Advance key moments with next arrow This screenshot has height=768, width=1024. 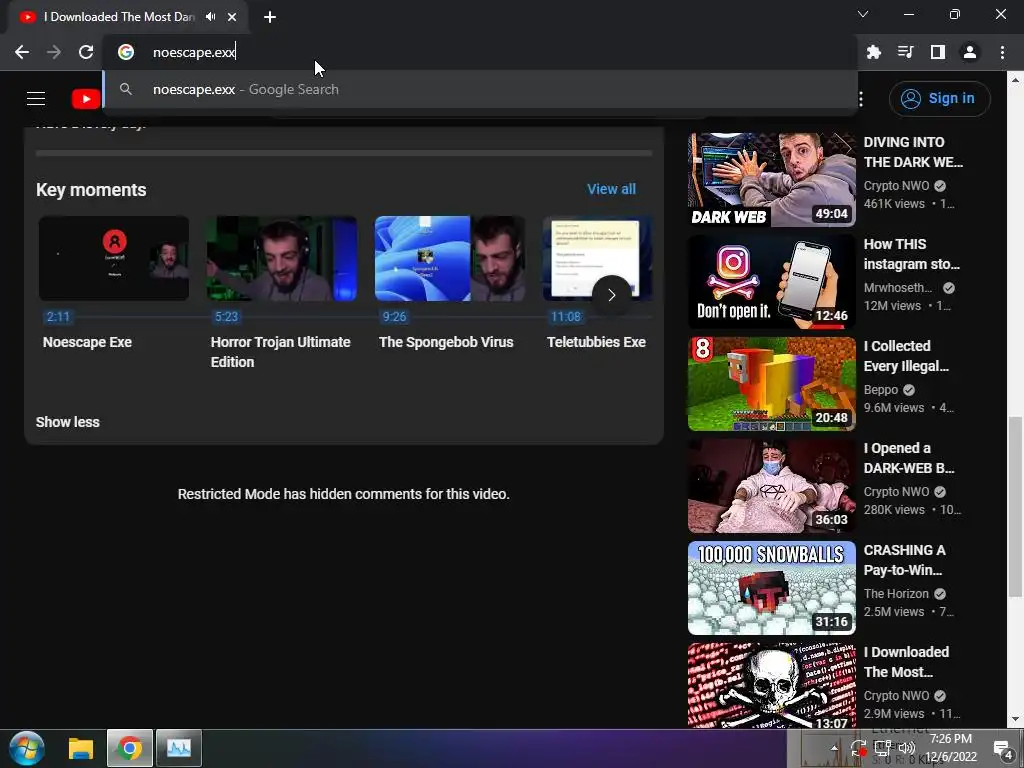tap(612, 295)
